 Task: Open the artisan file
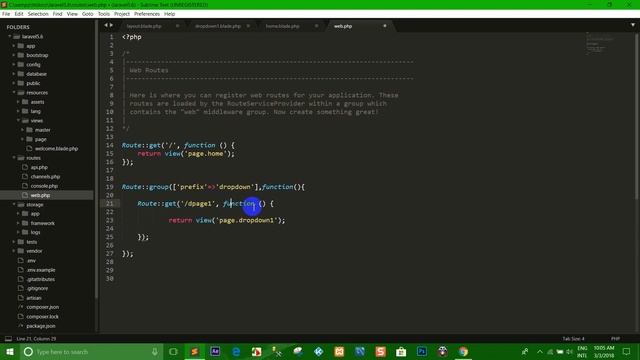(33, 298)
